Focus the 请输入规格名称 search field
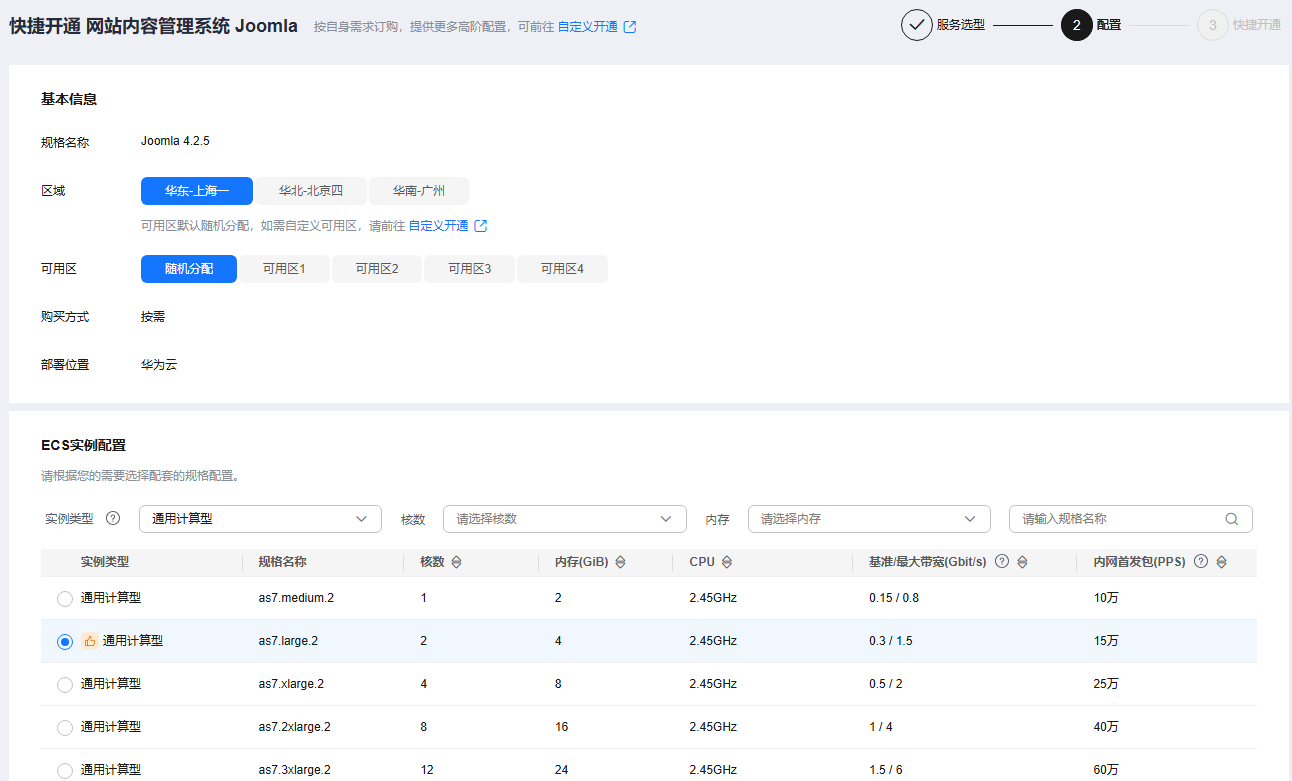This screenshot has width=1292, height=781. 1130,519
